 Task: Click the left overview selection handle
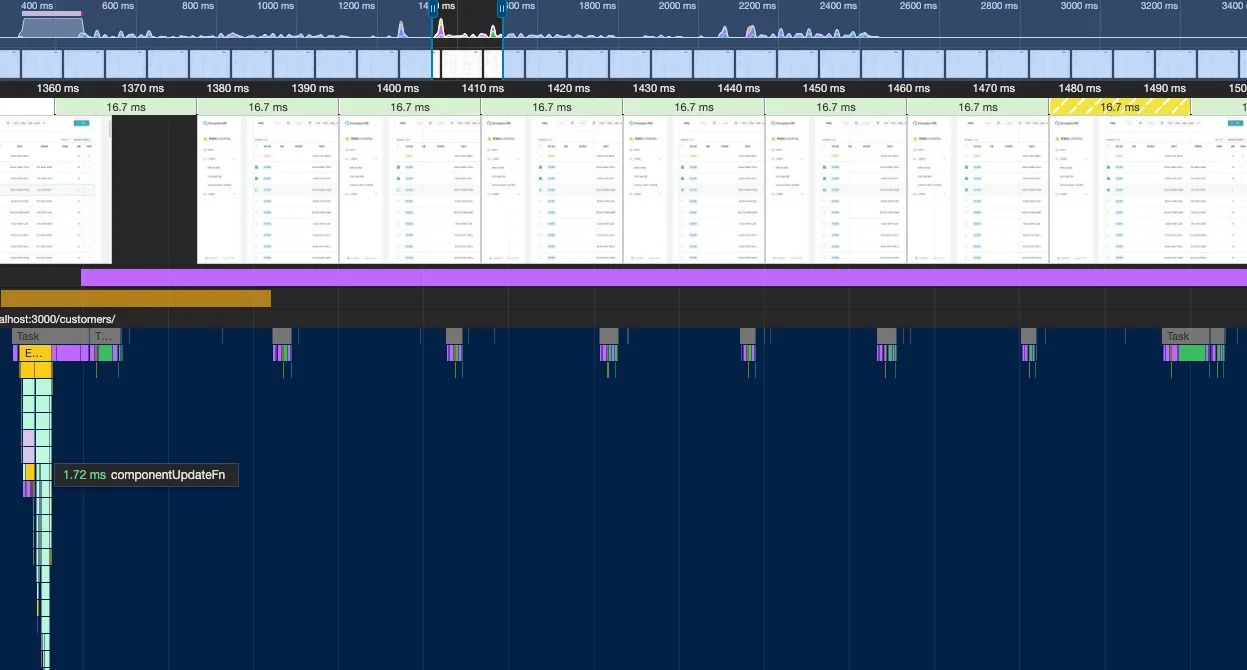pos(434,9)
